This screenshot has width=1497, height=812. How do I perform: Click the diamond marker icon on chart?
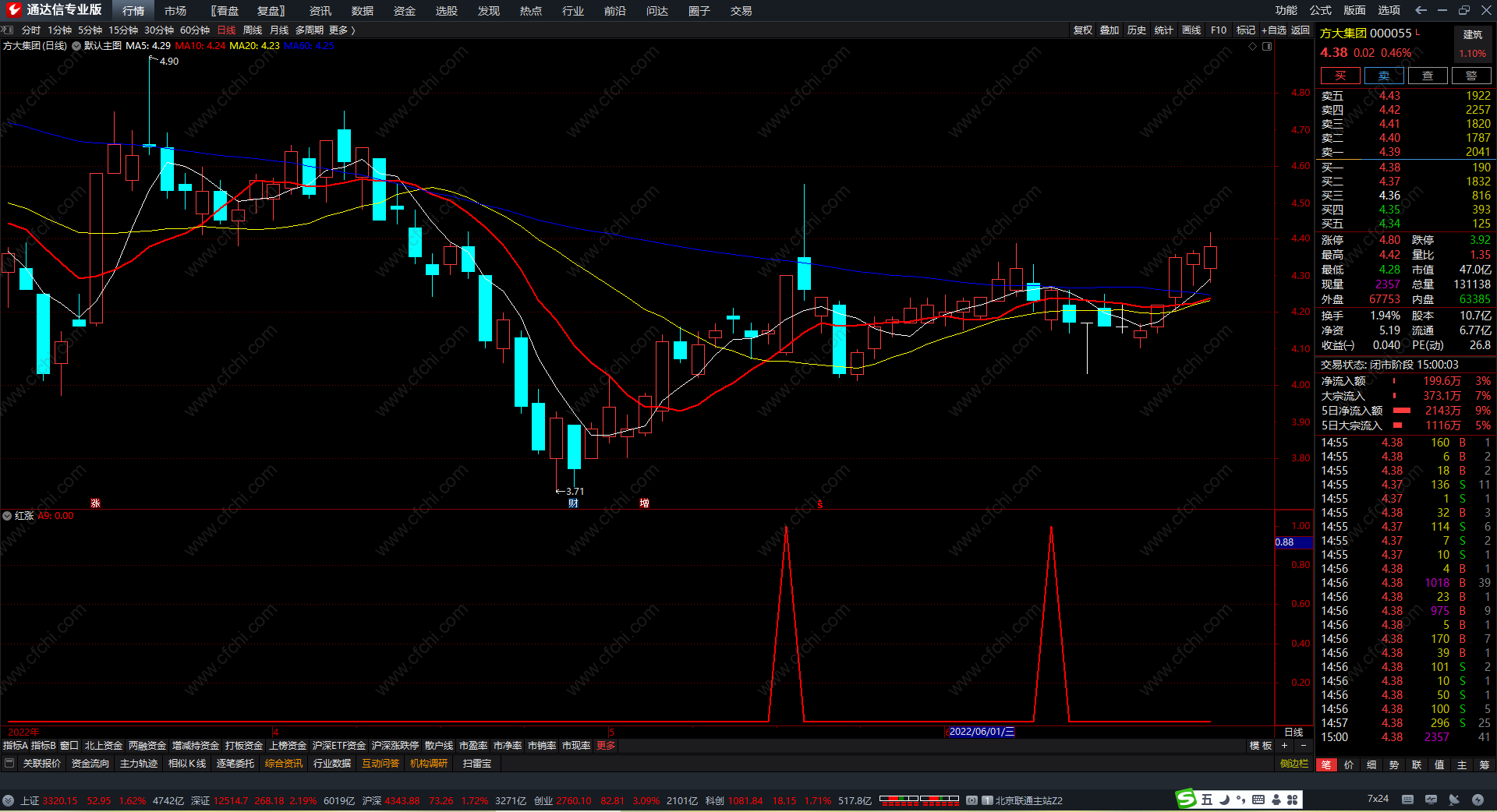[x=1253, y=46]
